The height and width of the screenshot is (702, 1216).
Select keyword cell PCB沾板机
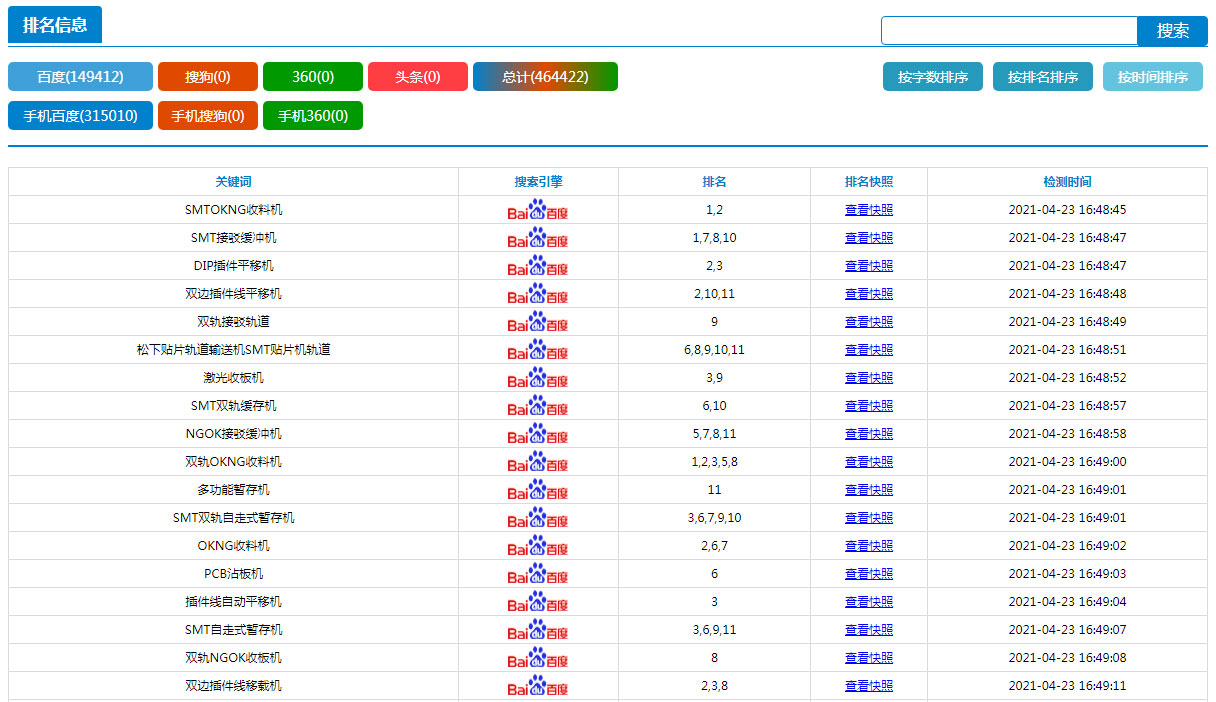coord(233,574)
